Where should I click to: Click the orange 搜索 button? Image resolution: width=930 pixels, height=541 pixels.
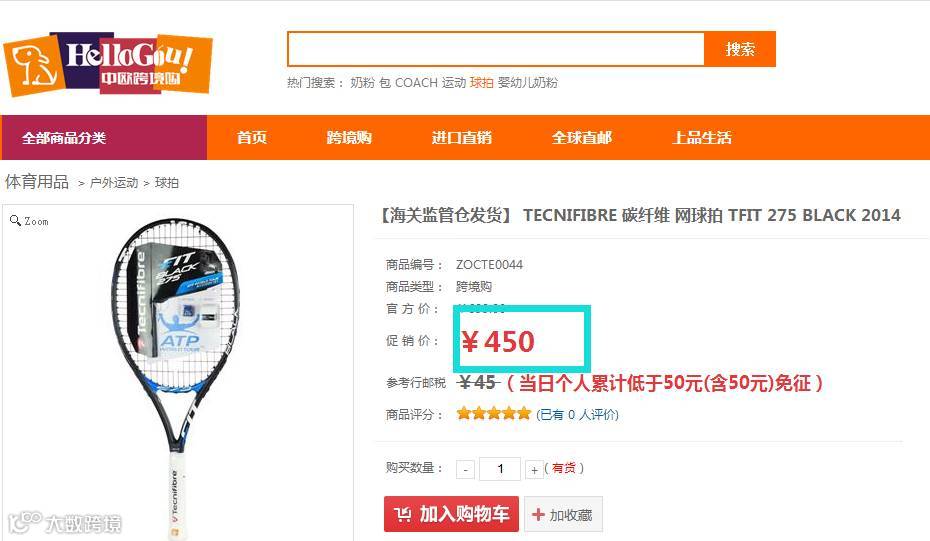740,49
